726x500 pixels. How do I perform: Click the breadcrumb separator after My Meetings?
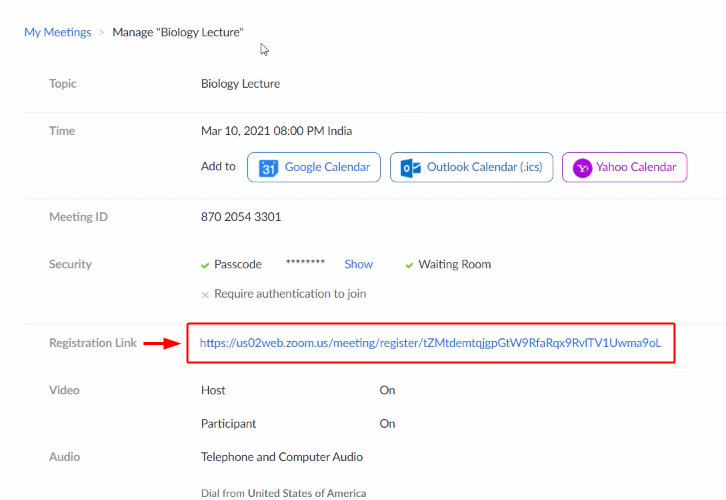point(101,33)
